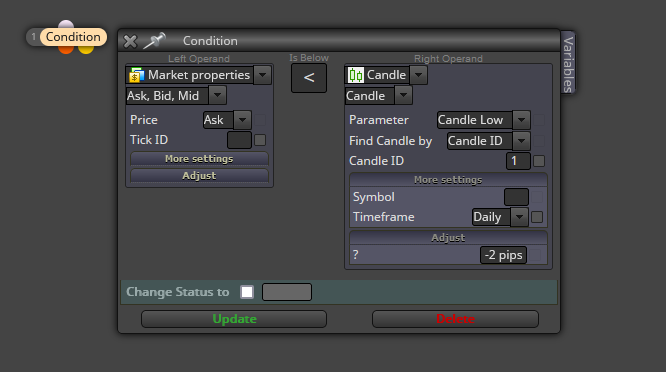
Task: Open the Price Ask dropdown
Action: [x=243, y=120]
